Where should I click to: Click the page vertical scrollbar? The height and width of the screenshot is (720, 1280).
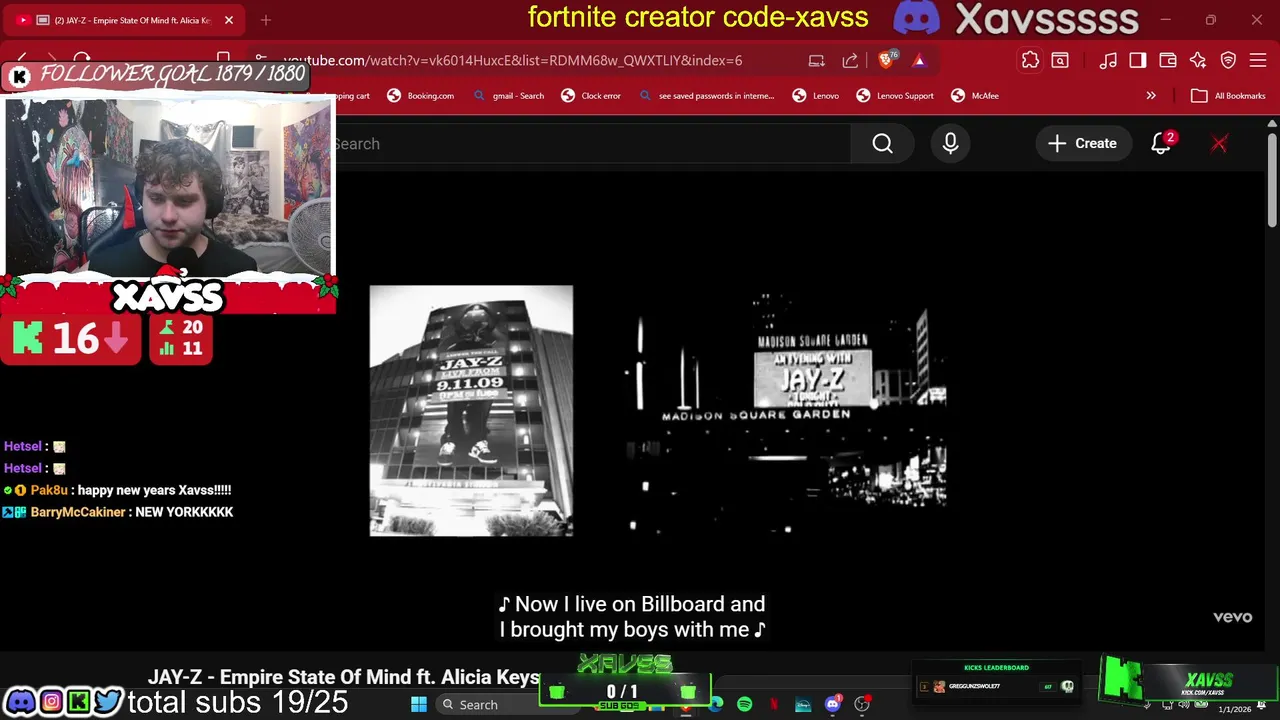coord(1272,180)
